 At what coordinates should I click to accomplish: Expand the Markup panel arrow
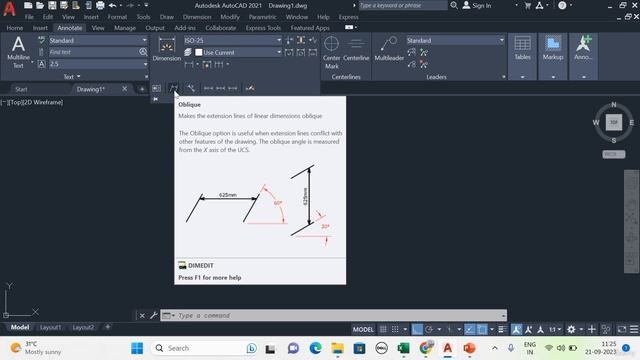point(553,77)
